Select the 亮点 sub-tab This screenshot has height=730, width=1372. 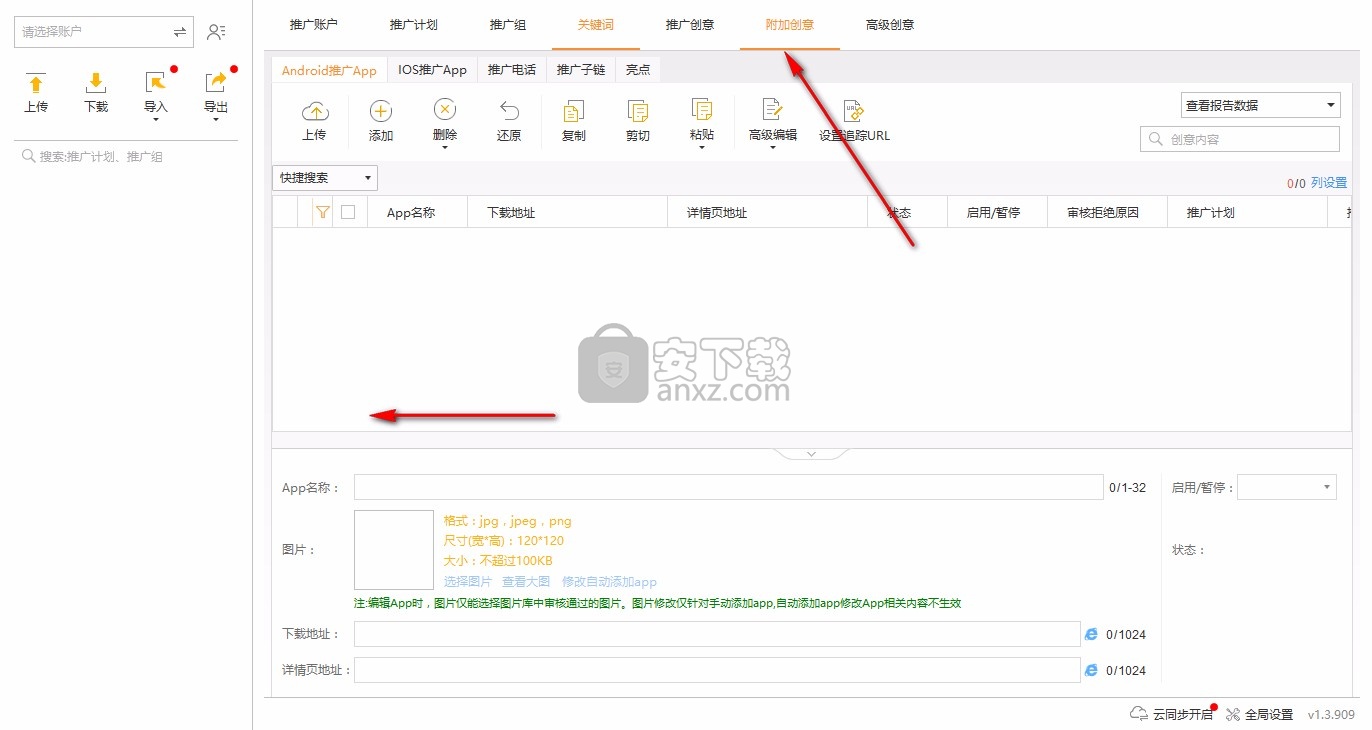coord(638,70)
